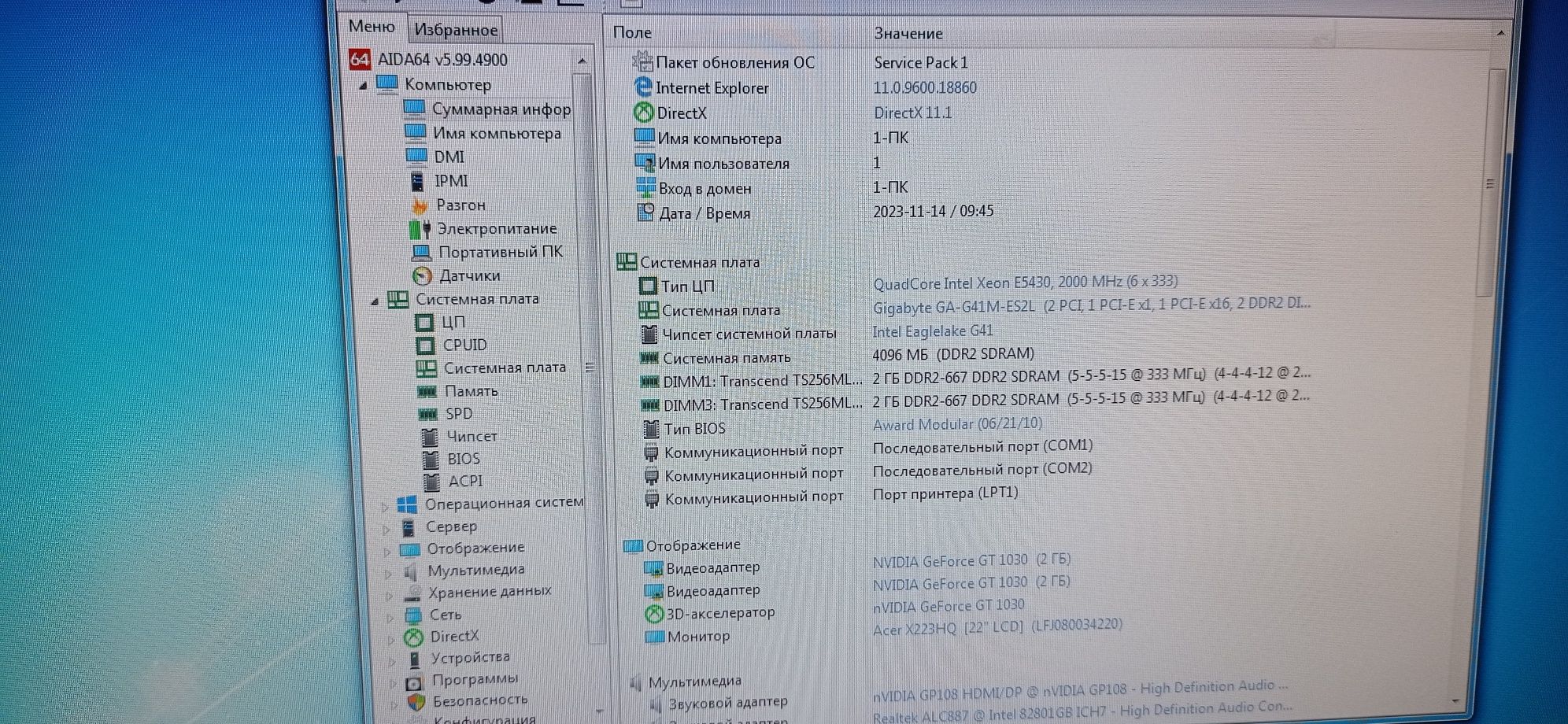Click the IPMI server icon
This screenshot has width=1568, height=724.
click(x=417, y=181)
